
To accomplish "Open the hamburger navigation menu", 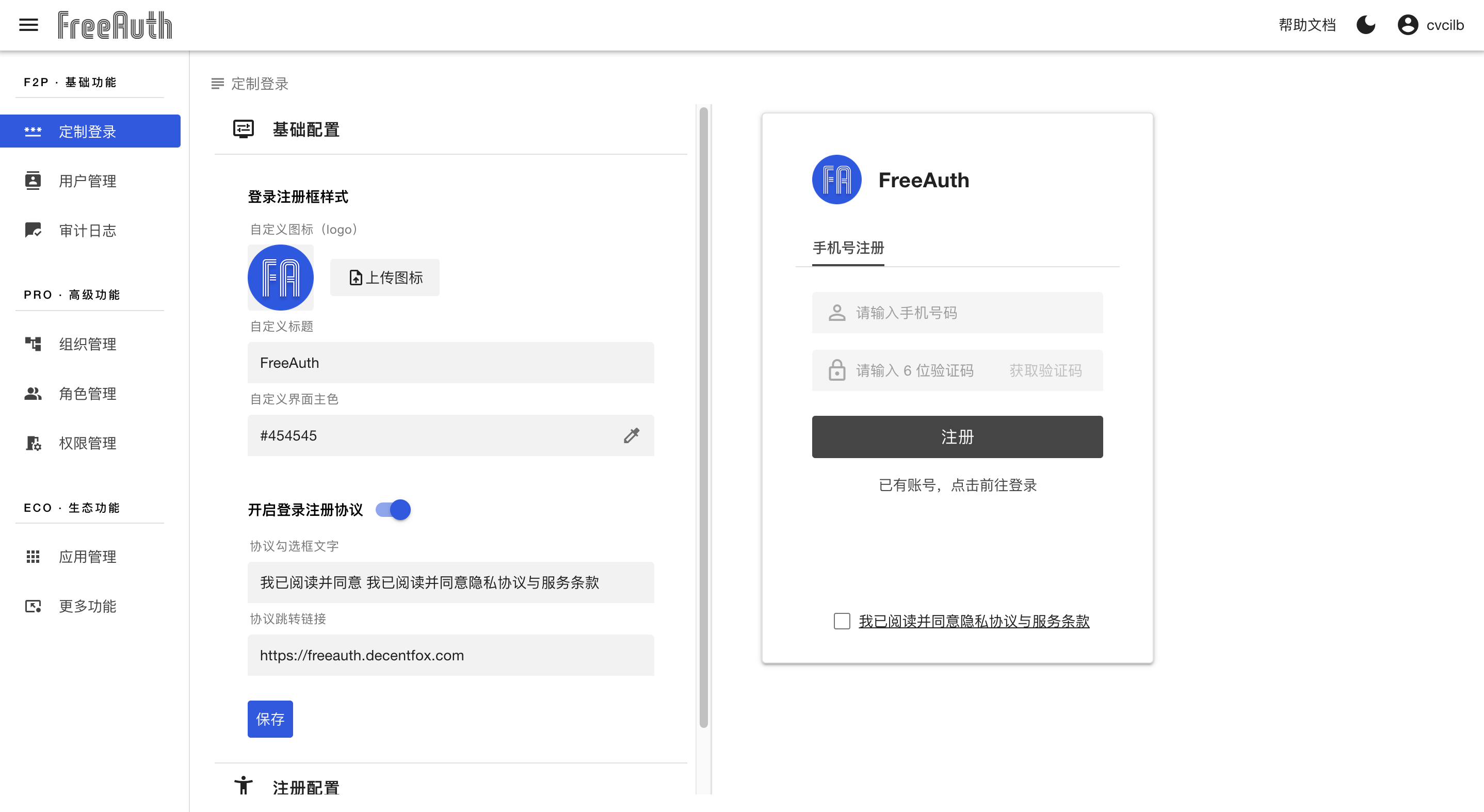I will [x=28, y=25].
